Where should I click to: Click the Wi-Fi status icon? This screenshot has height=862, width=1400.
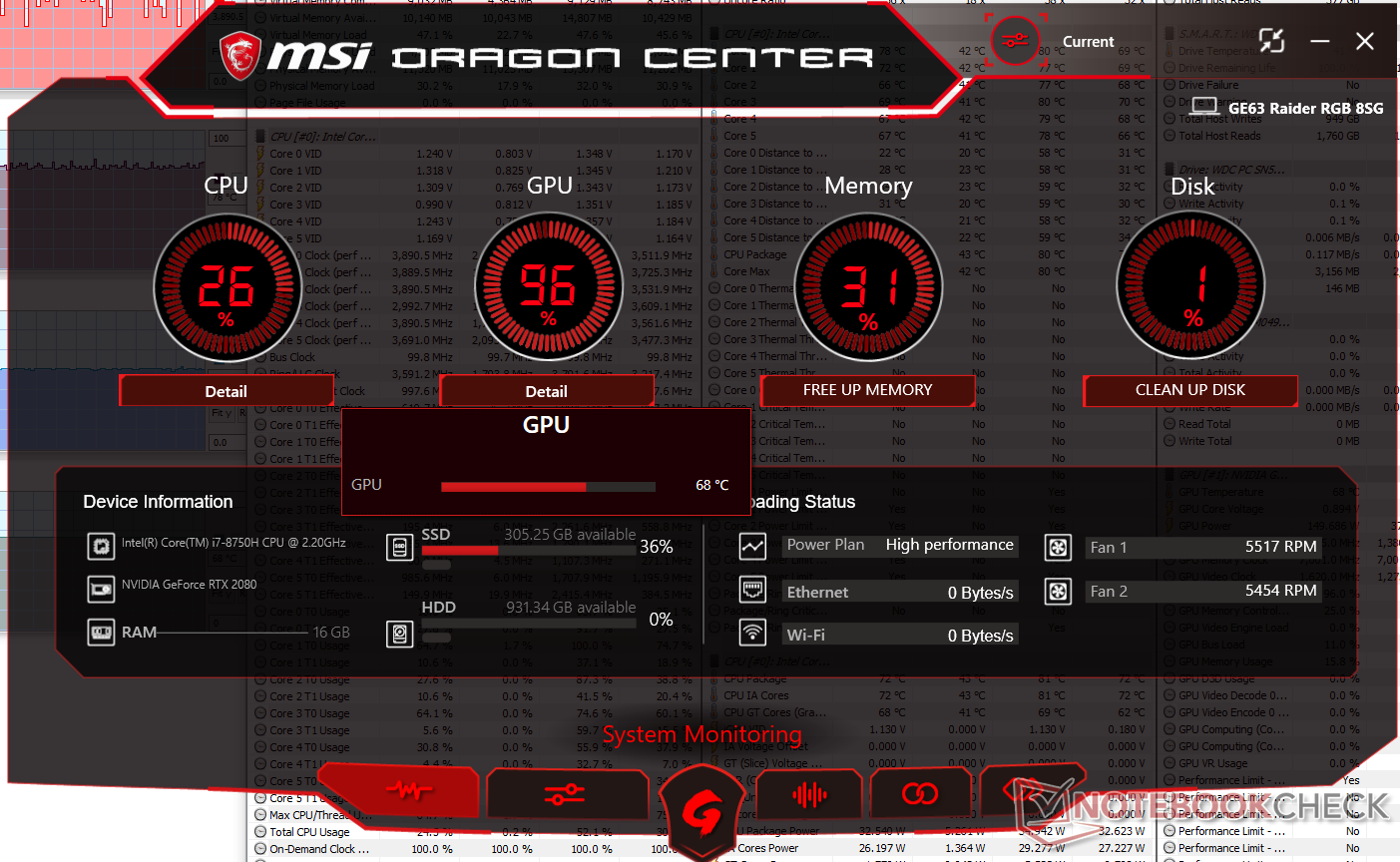(752, 634)
